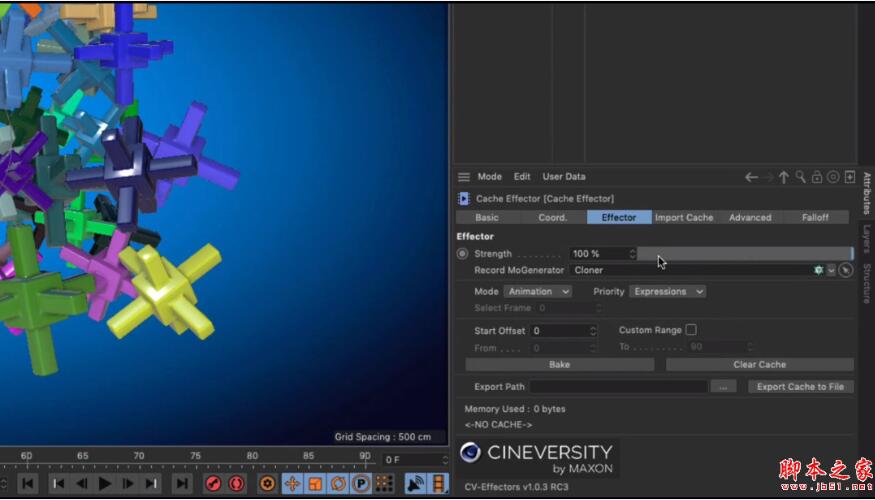Click the Record MoGenerator picker icon
875x500 pixels.
click(x=846, y=270)
